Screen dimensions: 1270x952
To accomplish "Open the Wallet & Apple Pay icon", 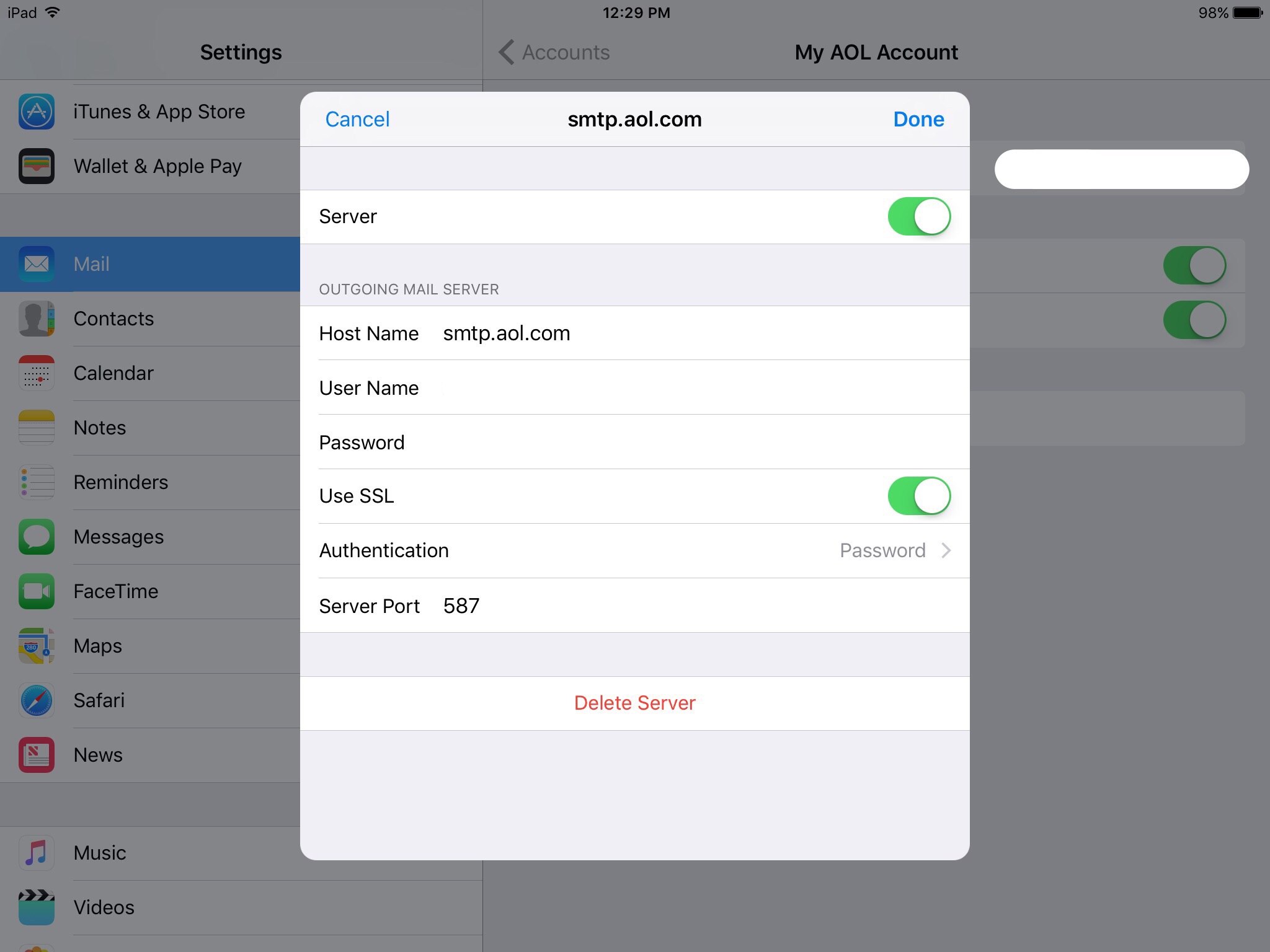I will 37,166.
